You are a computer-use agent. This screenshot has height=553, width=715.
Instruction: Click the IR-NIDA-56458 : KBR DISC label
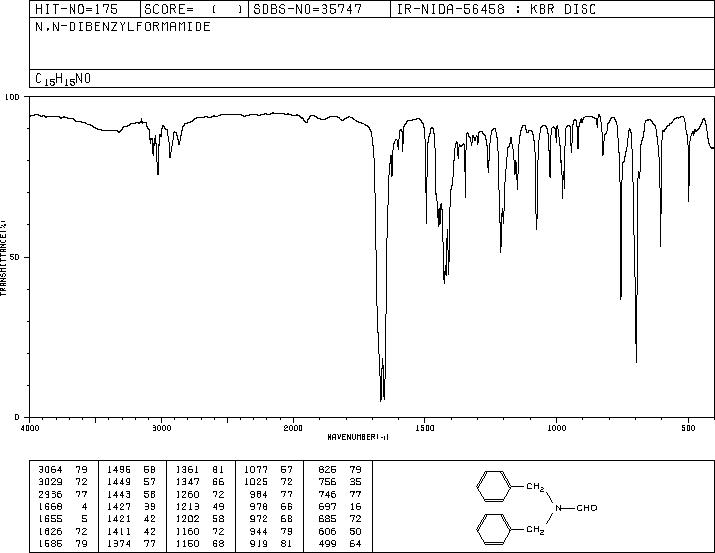[496, 9]
